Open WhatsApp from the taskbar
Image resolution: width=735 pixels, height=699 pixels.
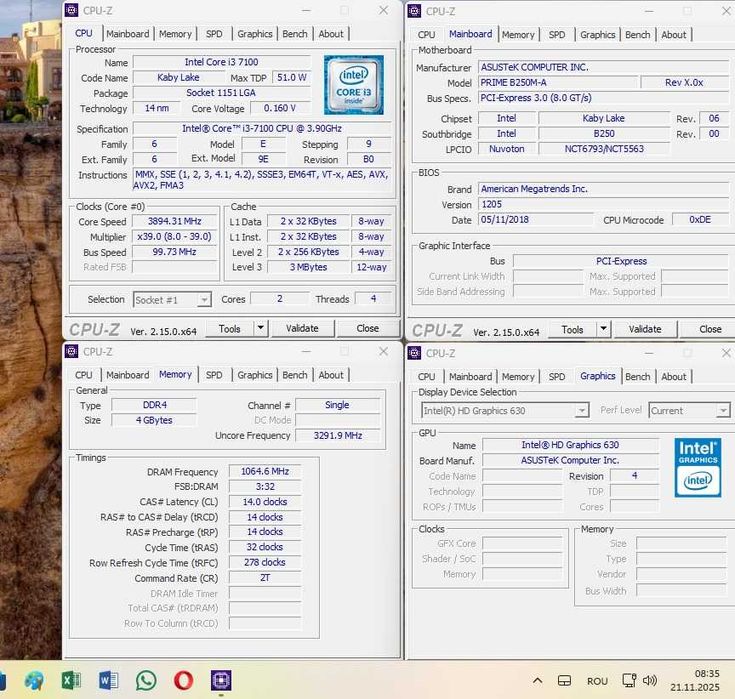coord(146,680)
